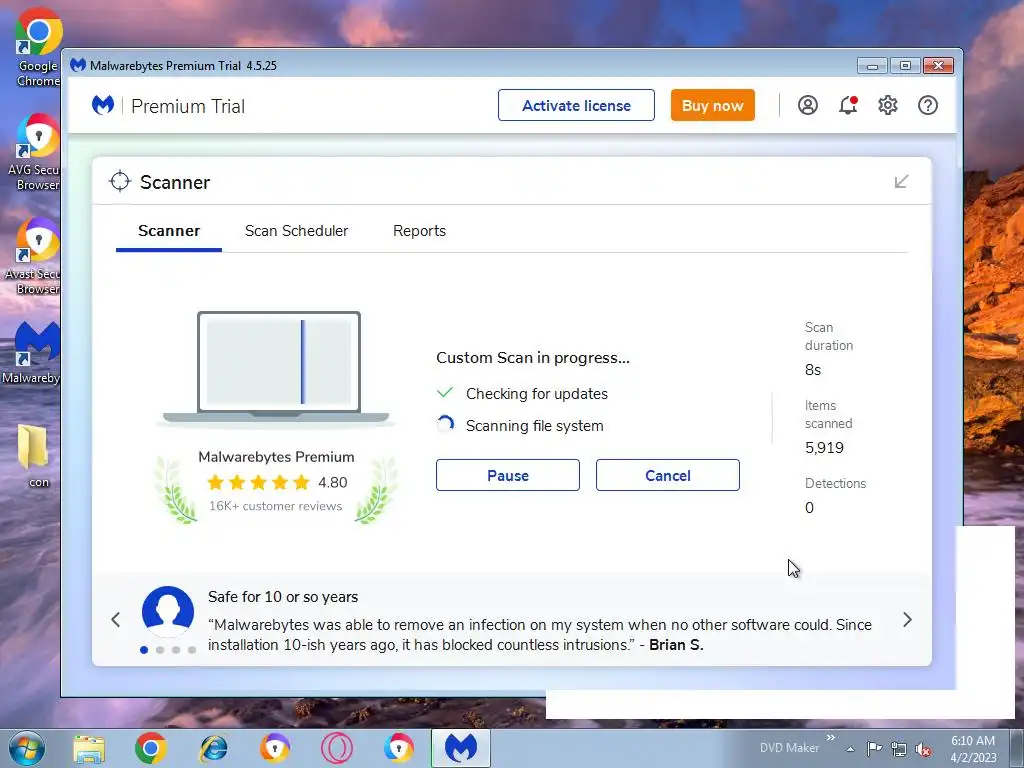Open the Windows Start menu
The image size is (1024, 768).
26,748
